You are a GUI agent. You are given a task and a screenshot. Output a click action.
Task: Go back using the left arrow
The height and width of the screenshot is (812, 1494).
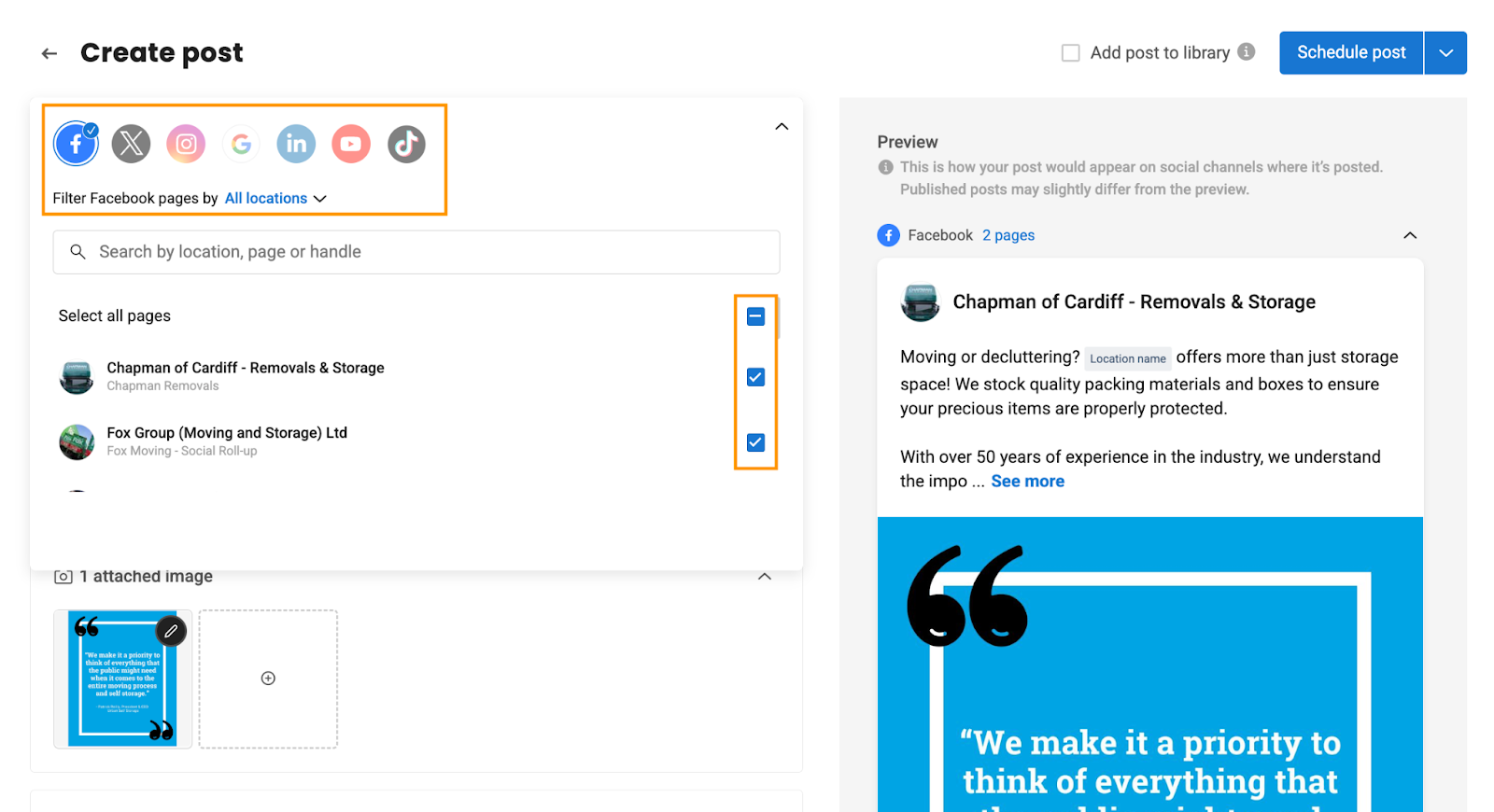[49, 53]
